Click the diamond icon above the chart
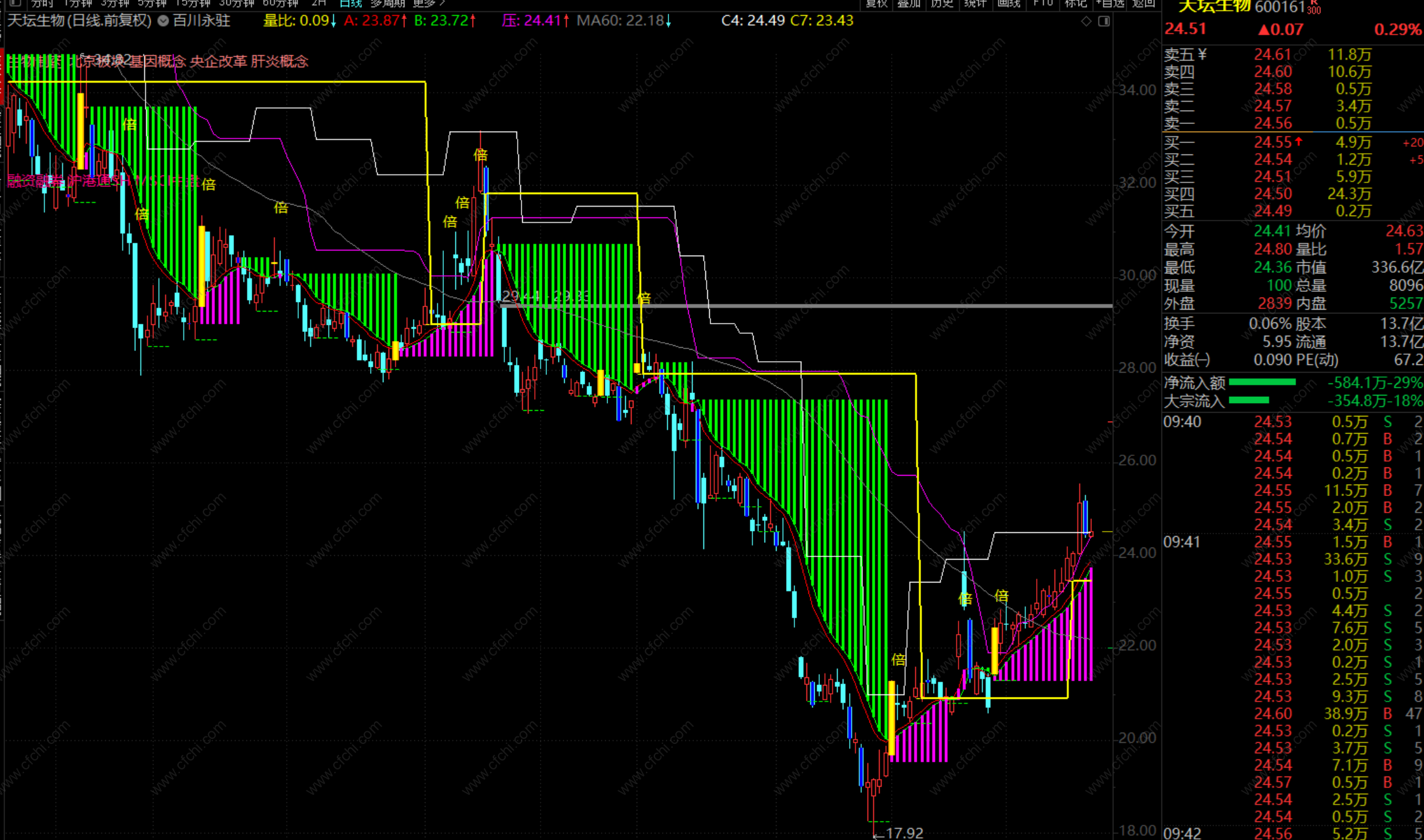This screenshot has height=840, width=1424. [1086, 22]
